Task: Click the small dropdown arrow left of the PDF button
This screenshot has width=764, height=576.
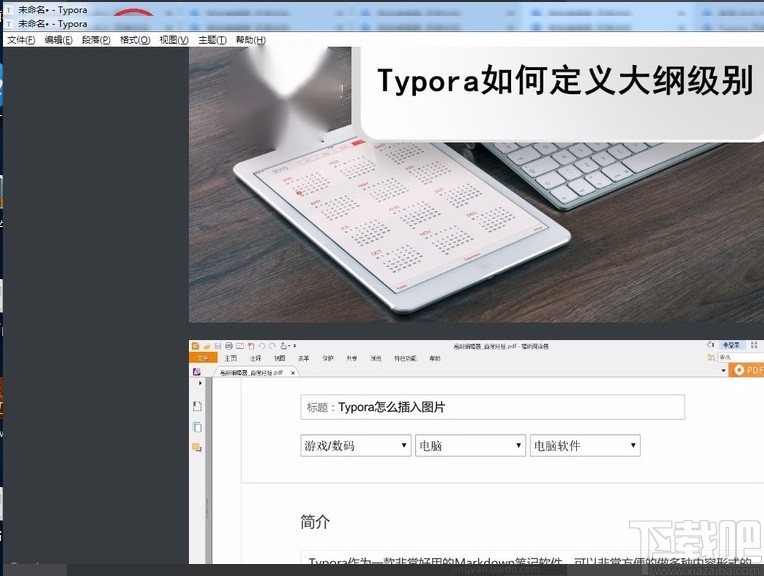Action: (x=724, y=371)
